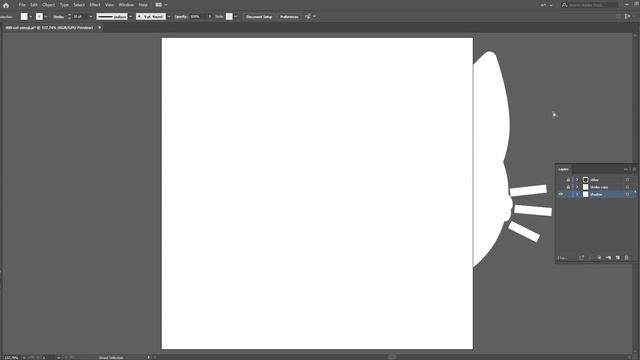640x360 pixels.
Task: Click the Opacity value field
Action: 198,17
